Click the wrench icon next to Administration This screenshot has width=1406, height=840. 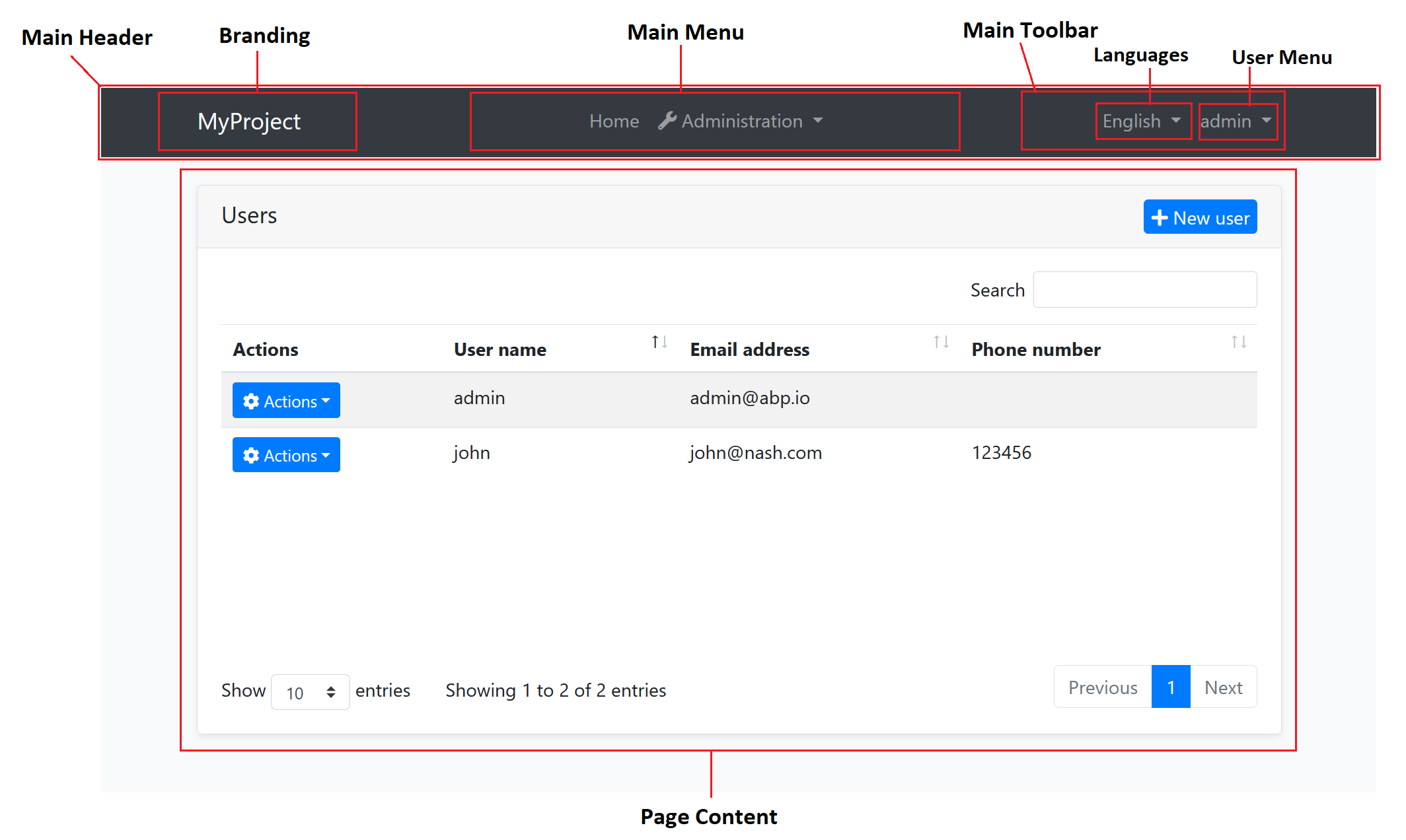pyautogui.click(x=667, y=121)
